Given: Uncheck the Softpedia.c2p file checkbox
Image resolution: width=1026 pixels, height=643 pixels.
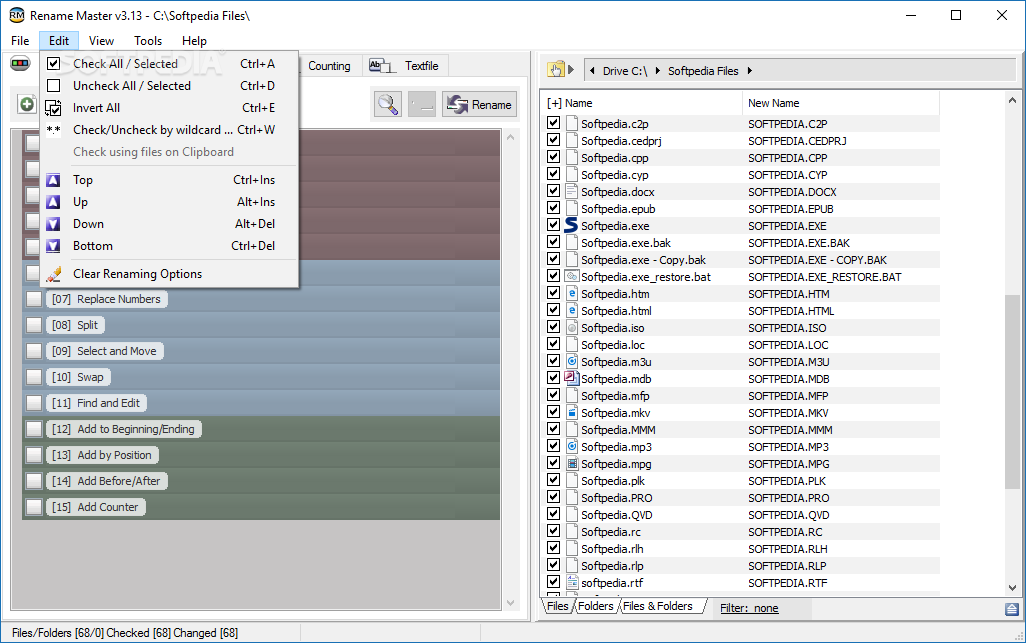Looking at the screenshot, I should point(554,122).
